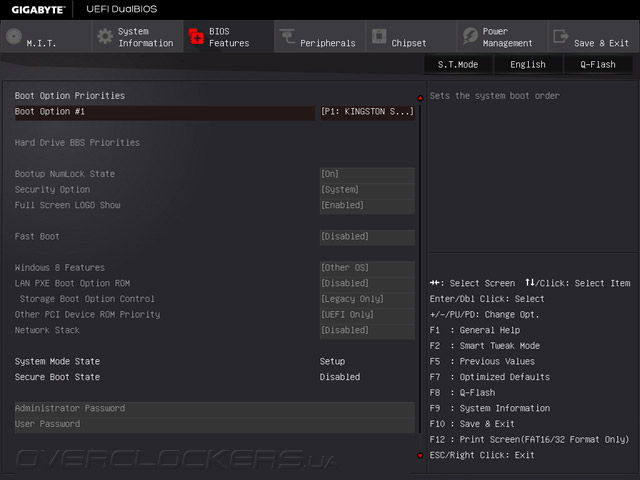The height and width of the screenshot is (480, 640).
Task: Open Boot Option #1 value selector
Action: click(x=367, y=112)
